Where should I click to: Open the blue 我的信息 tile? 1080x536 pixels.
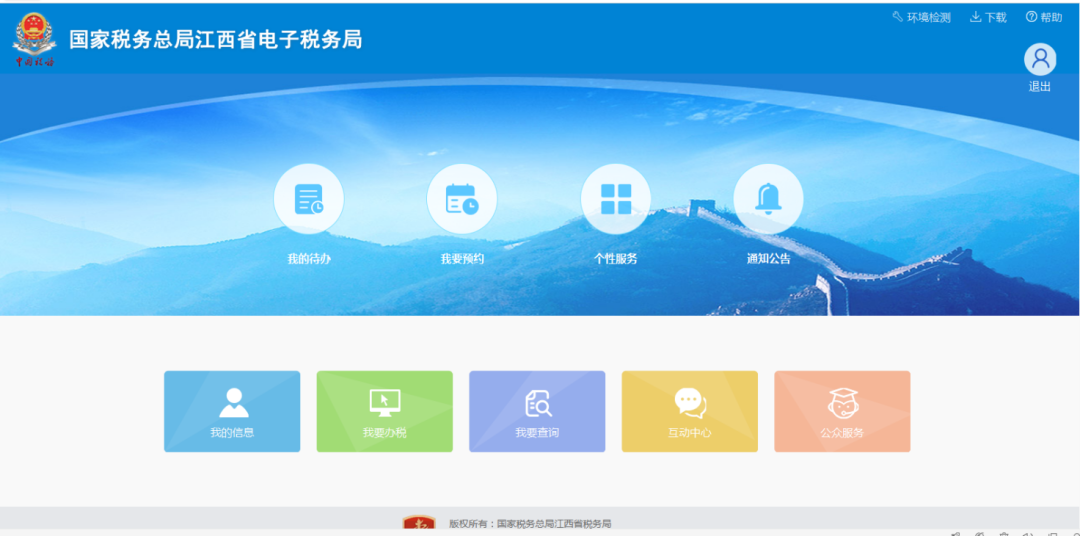click(x=232, y=411)
